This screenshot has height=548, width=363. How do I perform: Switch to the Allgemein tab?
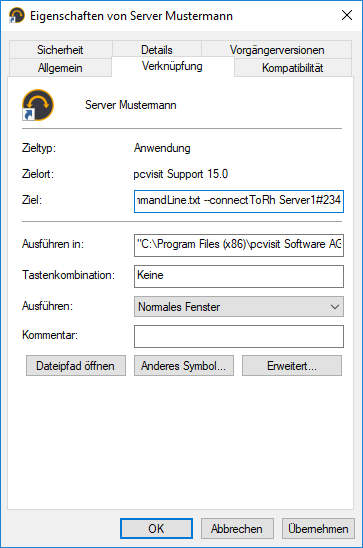point(60,68)
